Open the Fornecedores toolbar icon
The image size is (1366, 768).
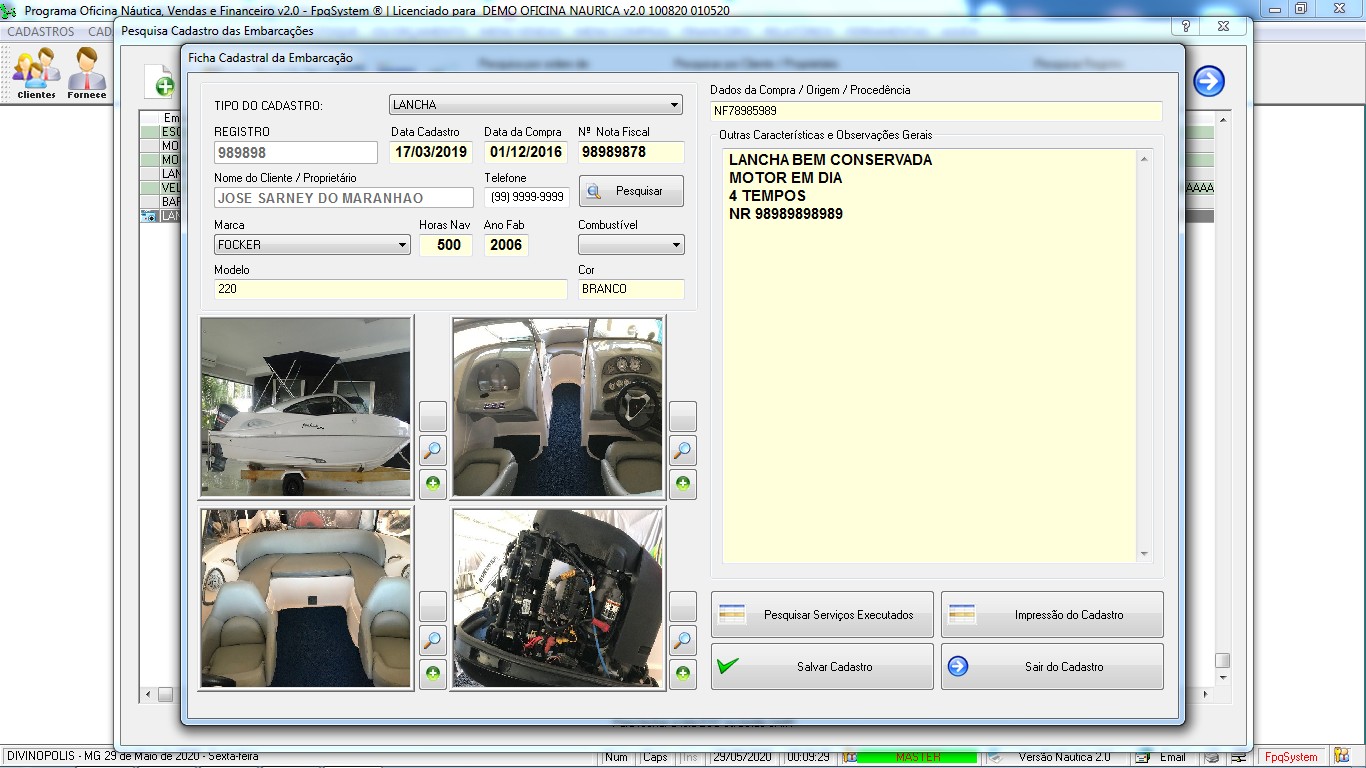(87, 74)
